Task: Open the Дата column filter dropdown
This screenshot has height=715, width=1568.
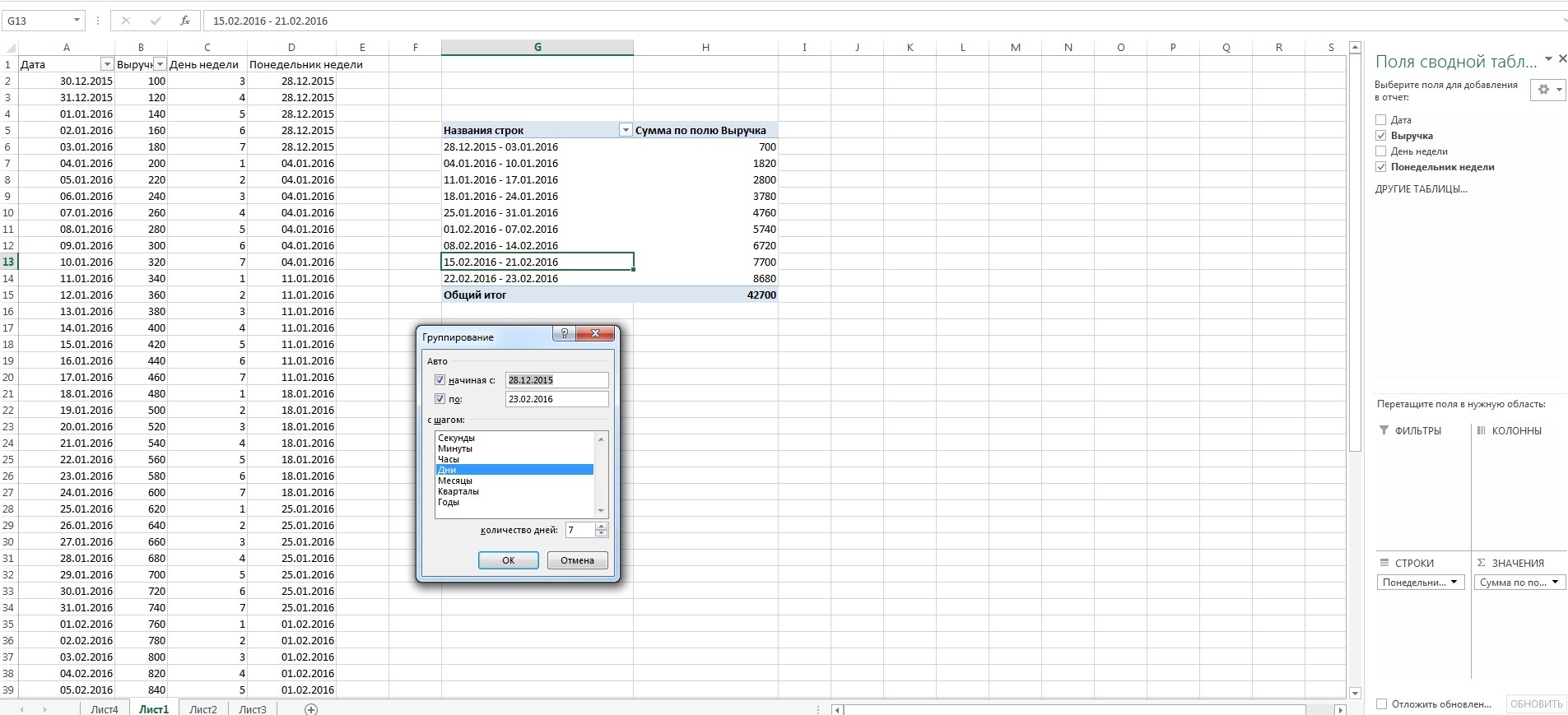Action: click(x=106, y=64)
